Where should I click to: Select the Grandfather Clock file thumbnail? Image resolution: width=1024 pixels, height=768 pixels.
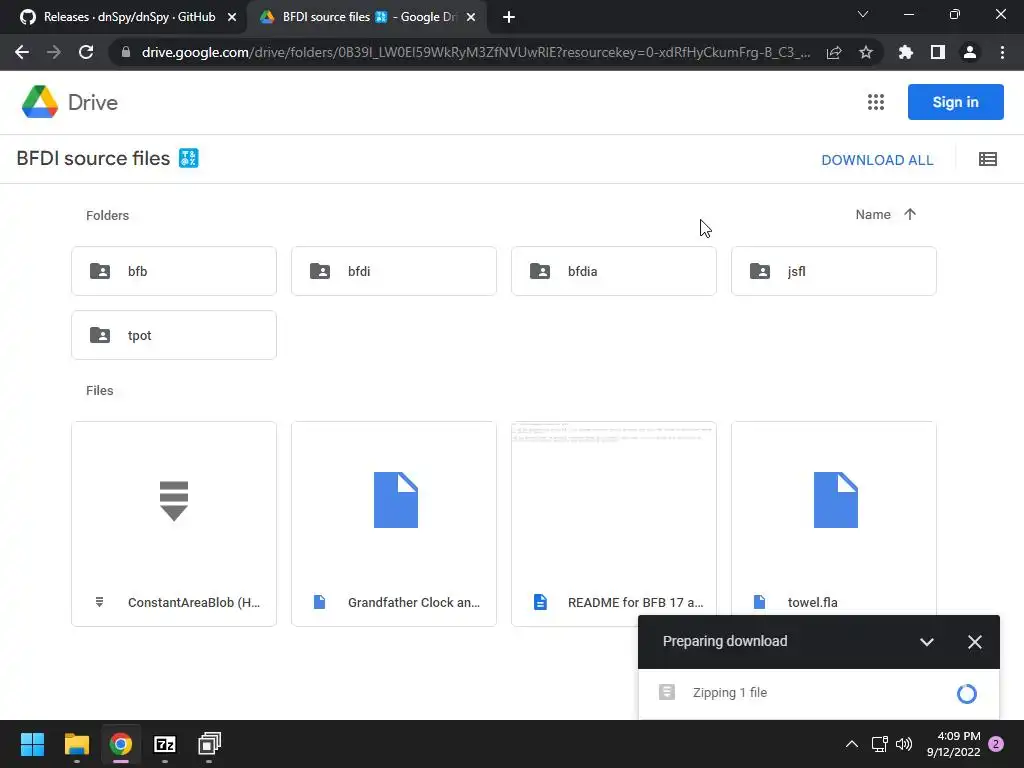(x=394, y=500)
